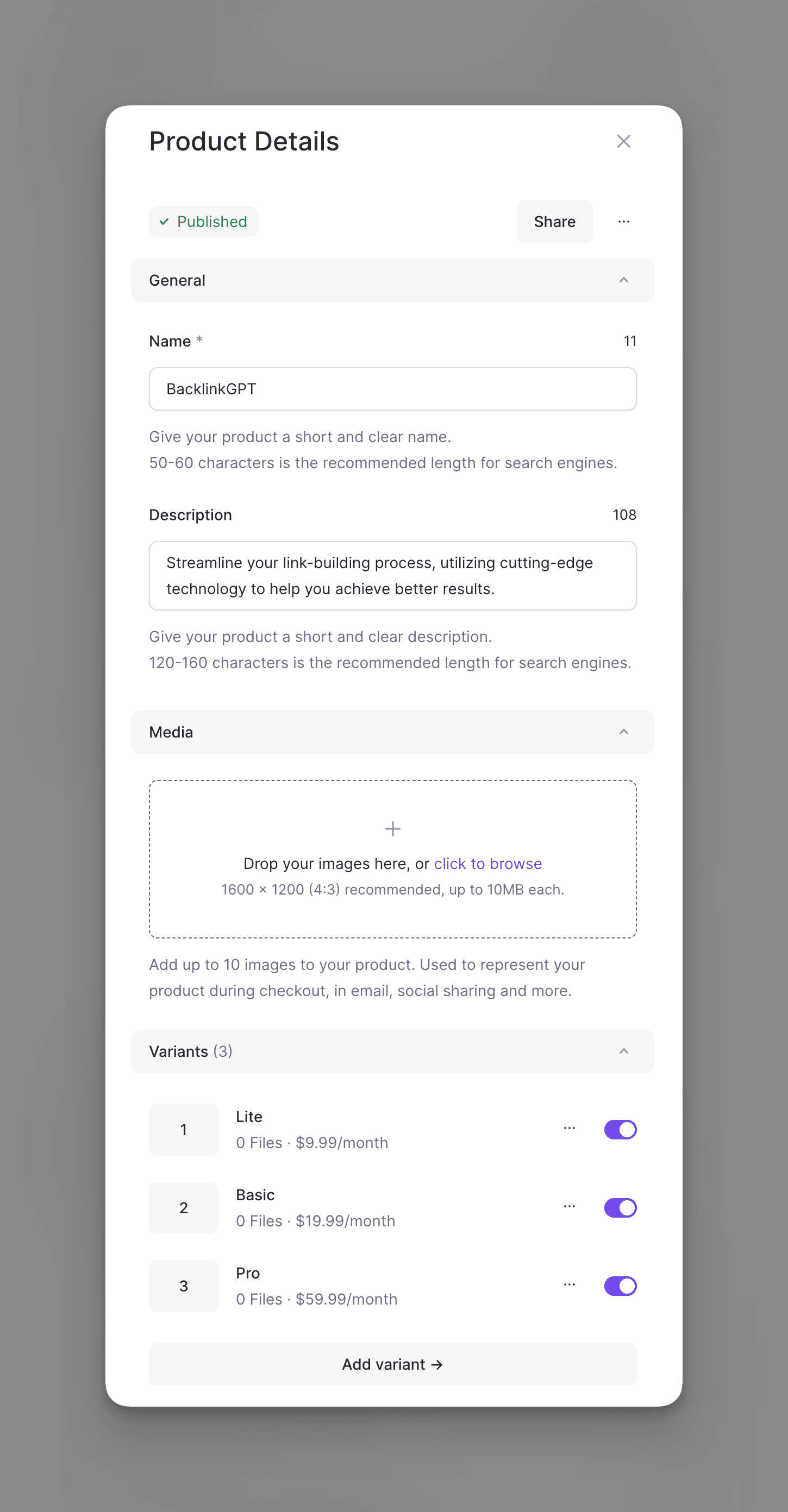Collapse the Media section
Image resolution: width=788 pixels, height=1512 pixels.
(x=623, y=732)
